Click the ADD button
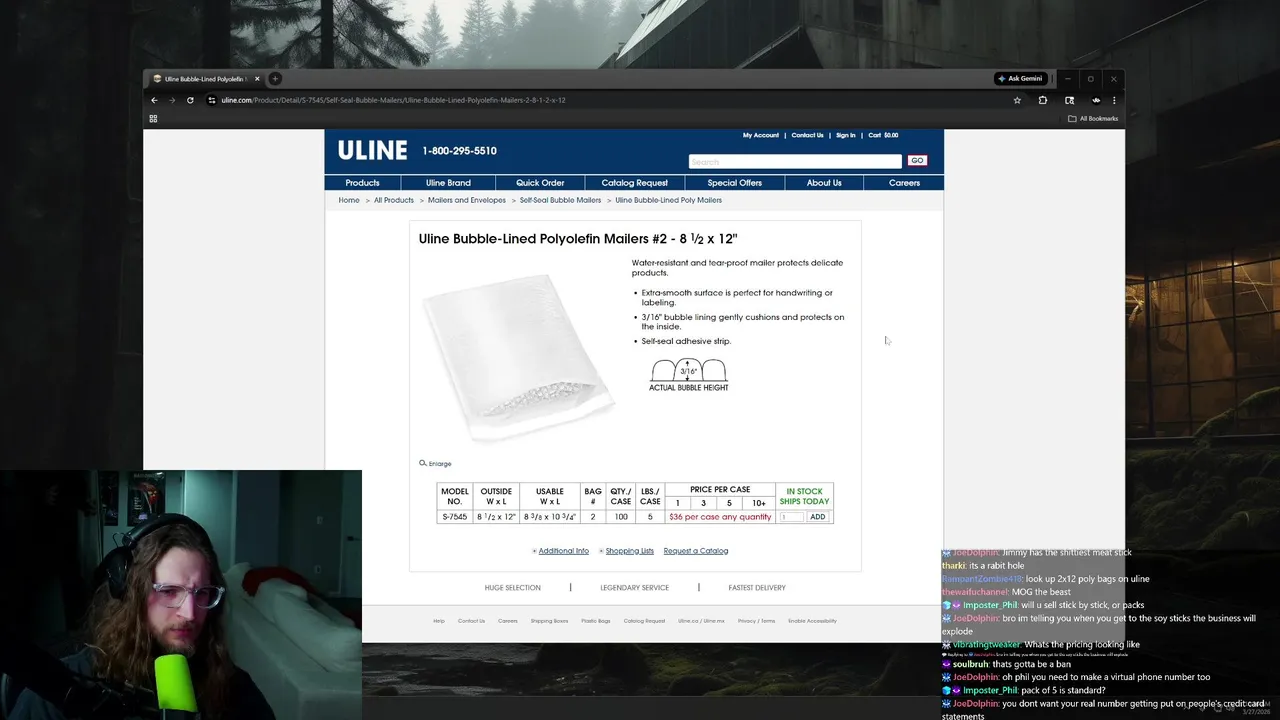Screen dimensions: 1280x720 tap(818, 517)
